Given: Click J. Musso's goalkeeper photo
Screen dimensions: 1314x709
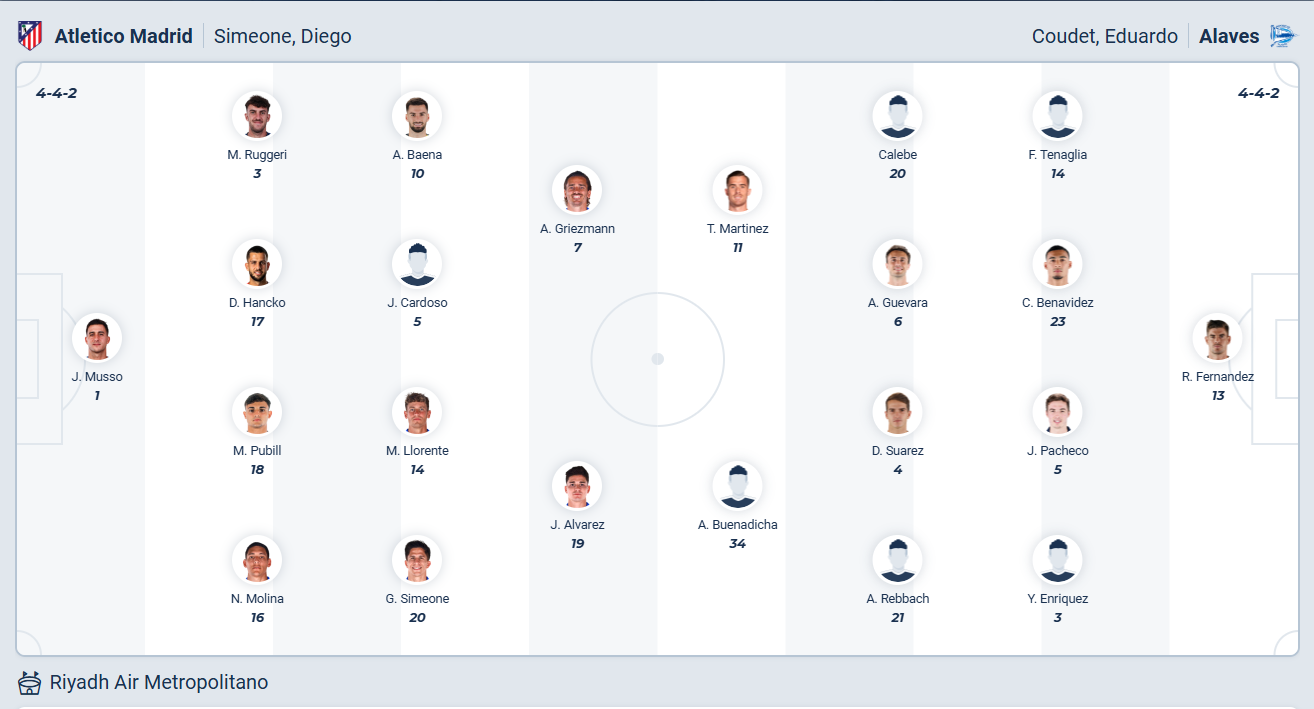Looking at the screenshot, I should 97,338.
